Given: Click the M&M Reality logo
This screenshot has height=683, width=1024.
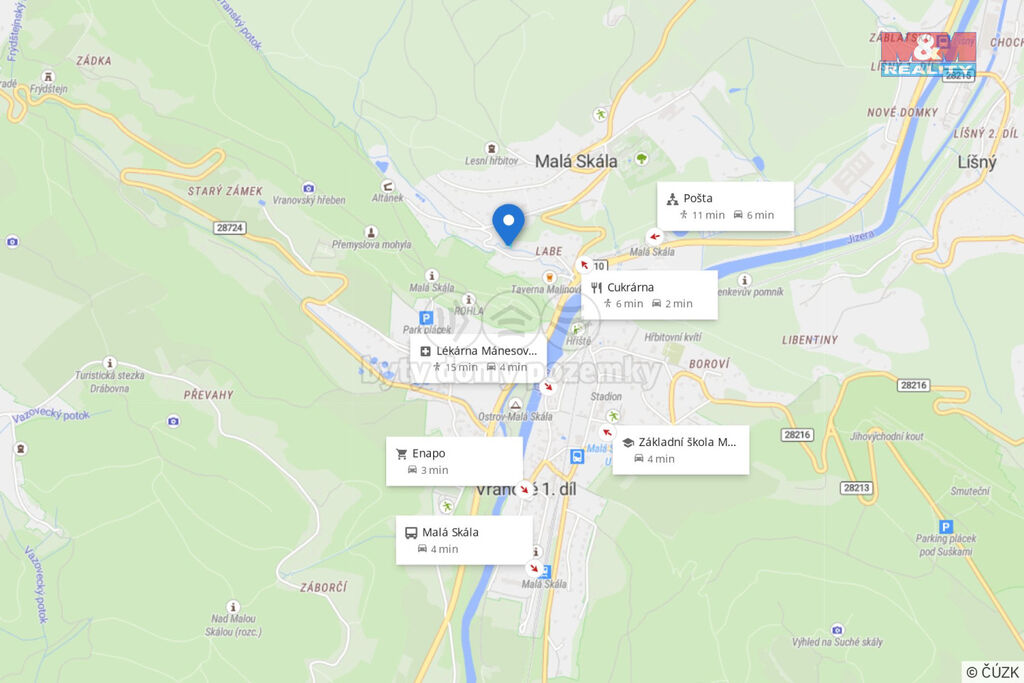Looking at the screenshot, I should pyautogui.click(x=928, y=55).
